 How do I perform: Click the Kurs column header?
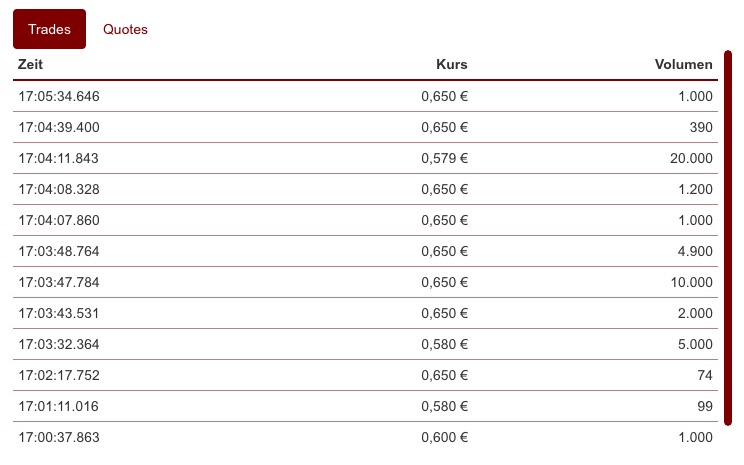tap(451, 65)
